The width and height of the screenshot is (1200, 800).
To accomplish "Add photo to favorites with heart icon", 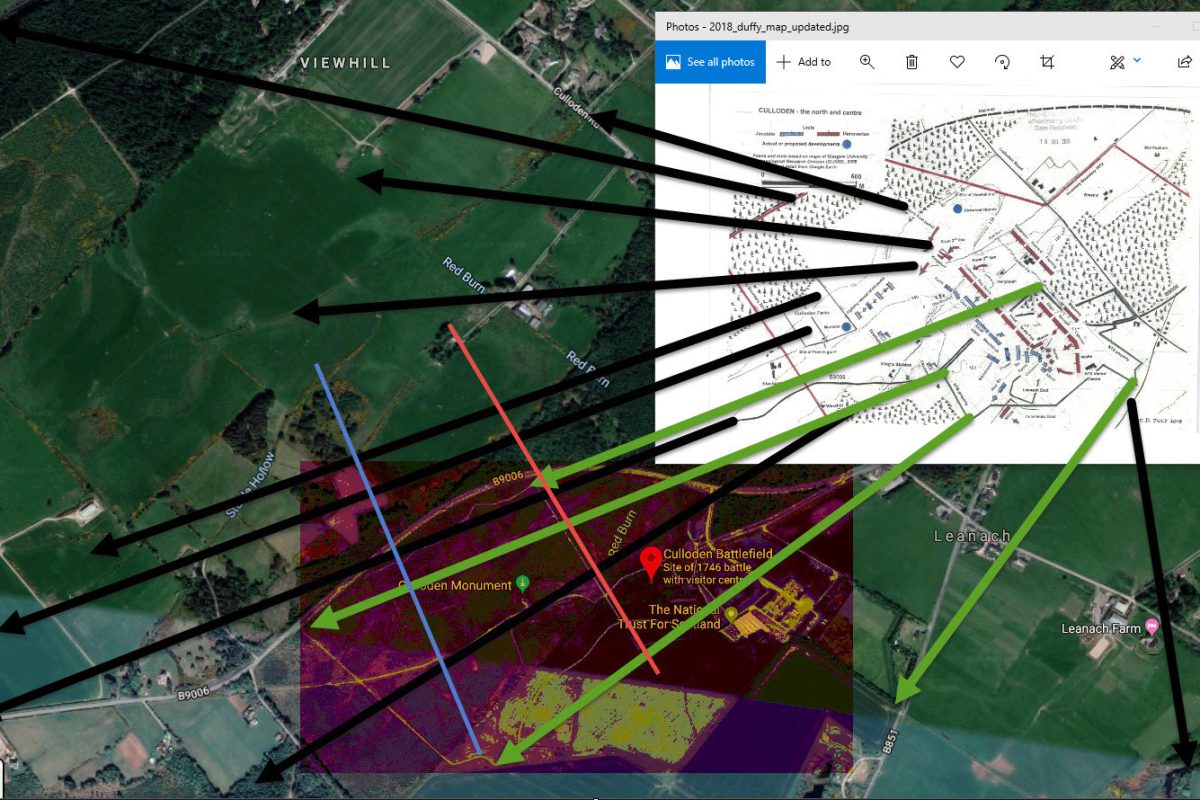I will (x=957, y=62).
